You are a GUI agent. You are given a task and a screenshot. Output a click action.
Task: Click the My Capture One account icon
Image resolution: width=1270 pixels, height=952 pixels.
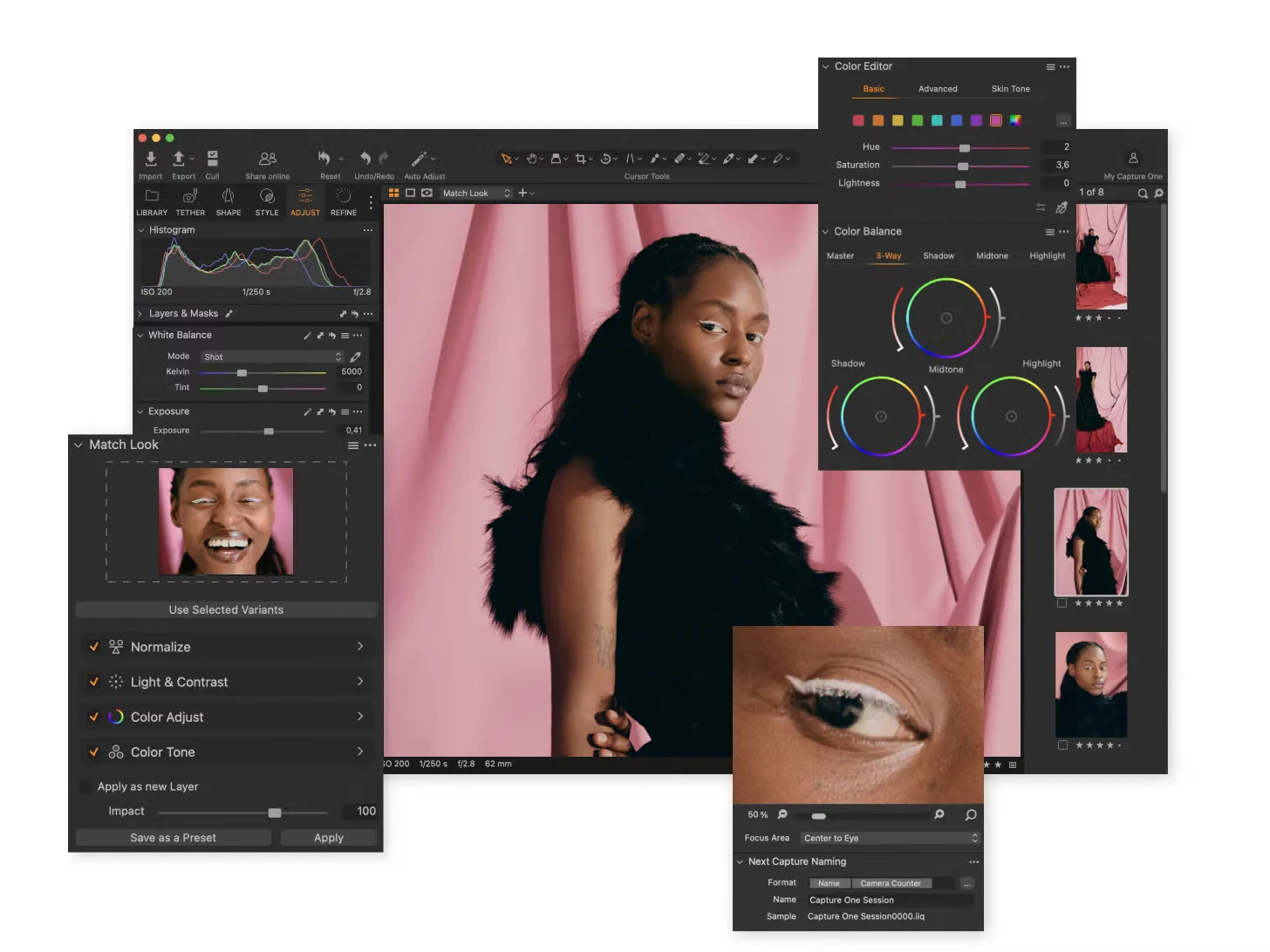(1133, 159)
